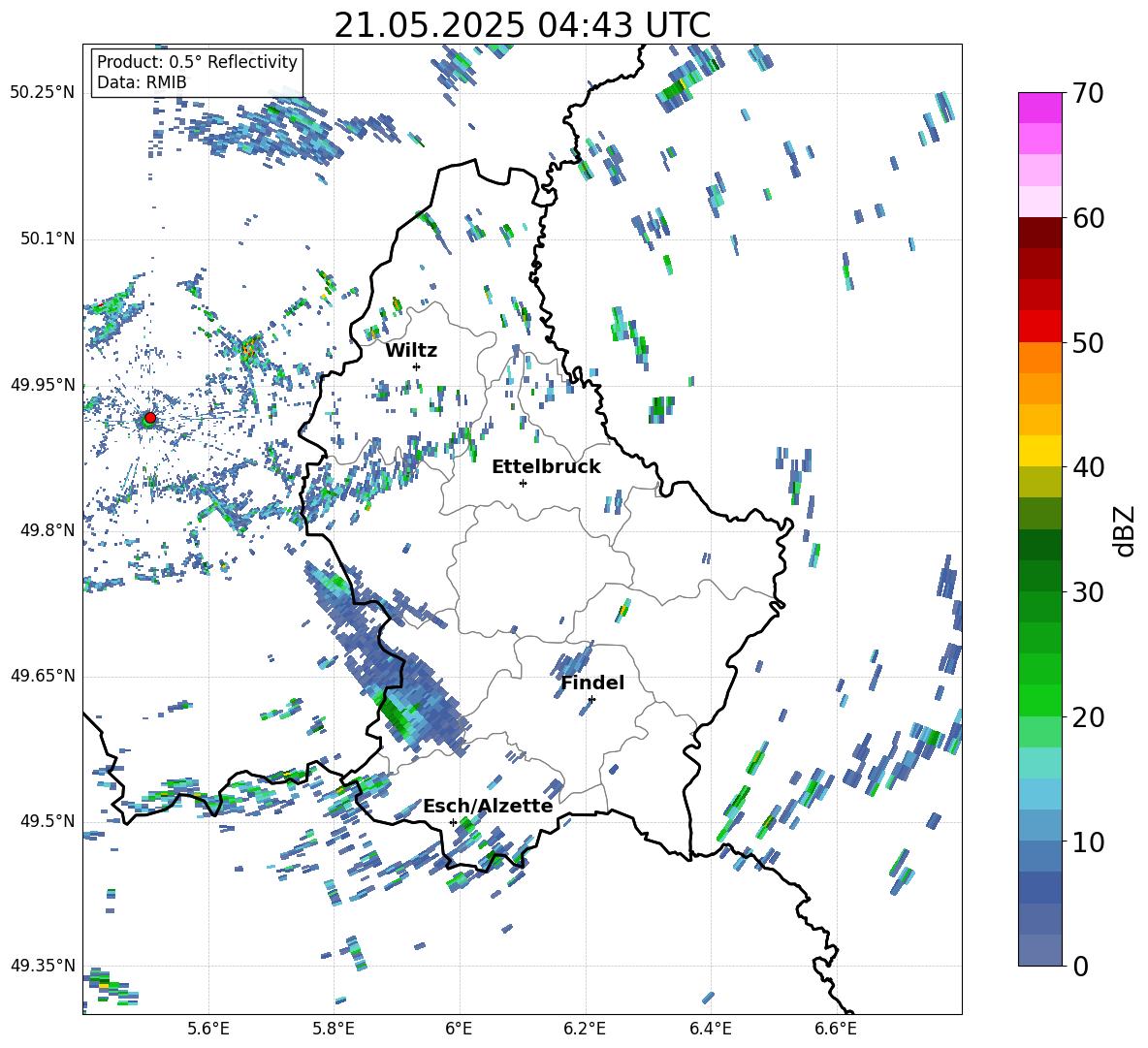Click the magenta swatch near 70 dBZ
This screenshot has width=1148, height=1048.
[1039, 108]
